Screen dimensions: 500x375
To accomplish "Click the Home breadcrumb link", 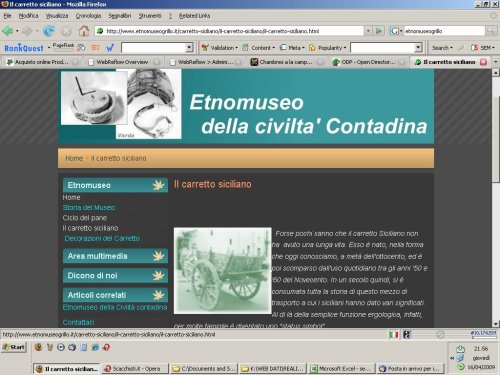I will click(74, 158).
